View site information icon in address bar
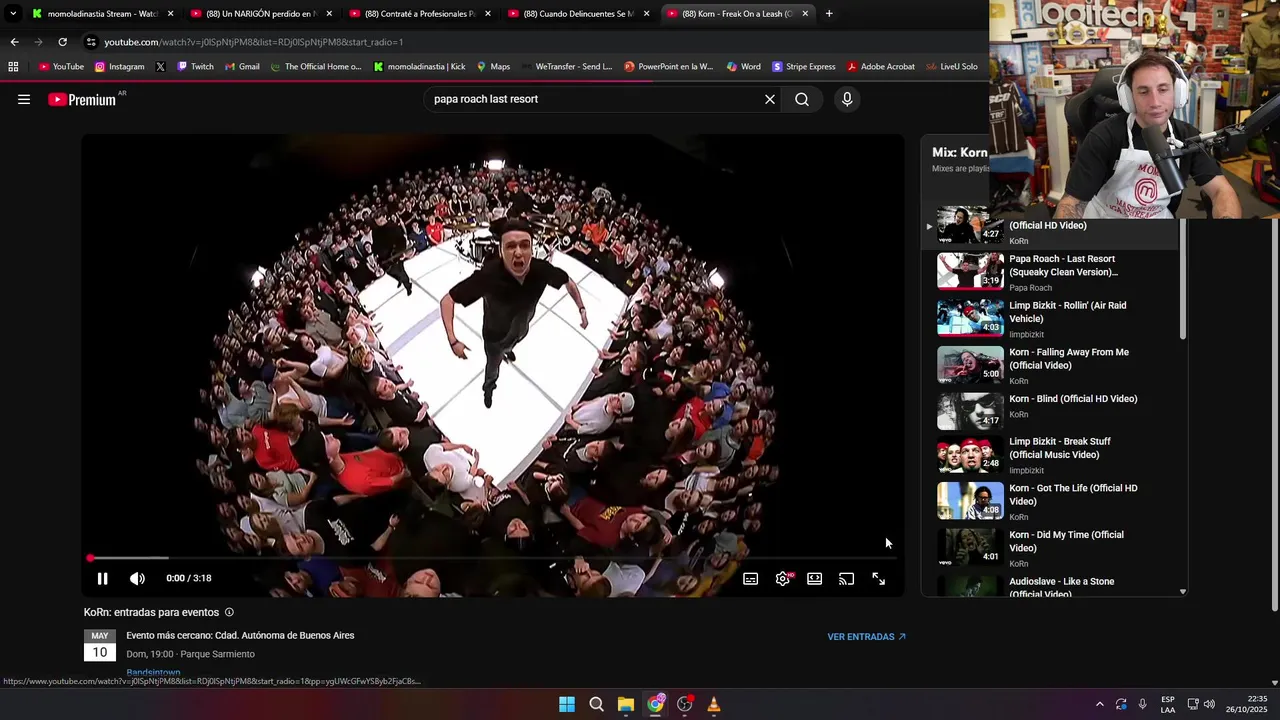Image resolution: width=1280 pixels, height=720 pixels. [x=91, y=42]
